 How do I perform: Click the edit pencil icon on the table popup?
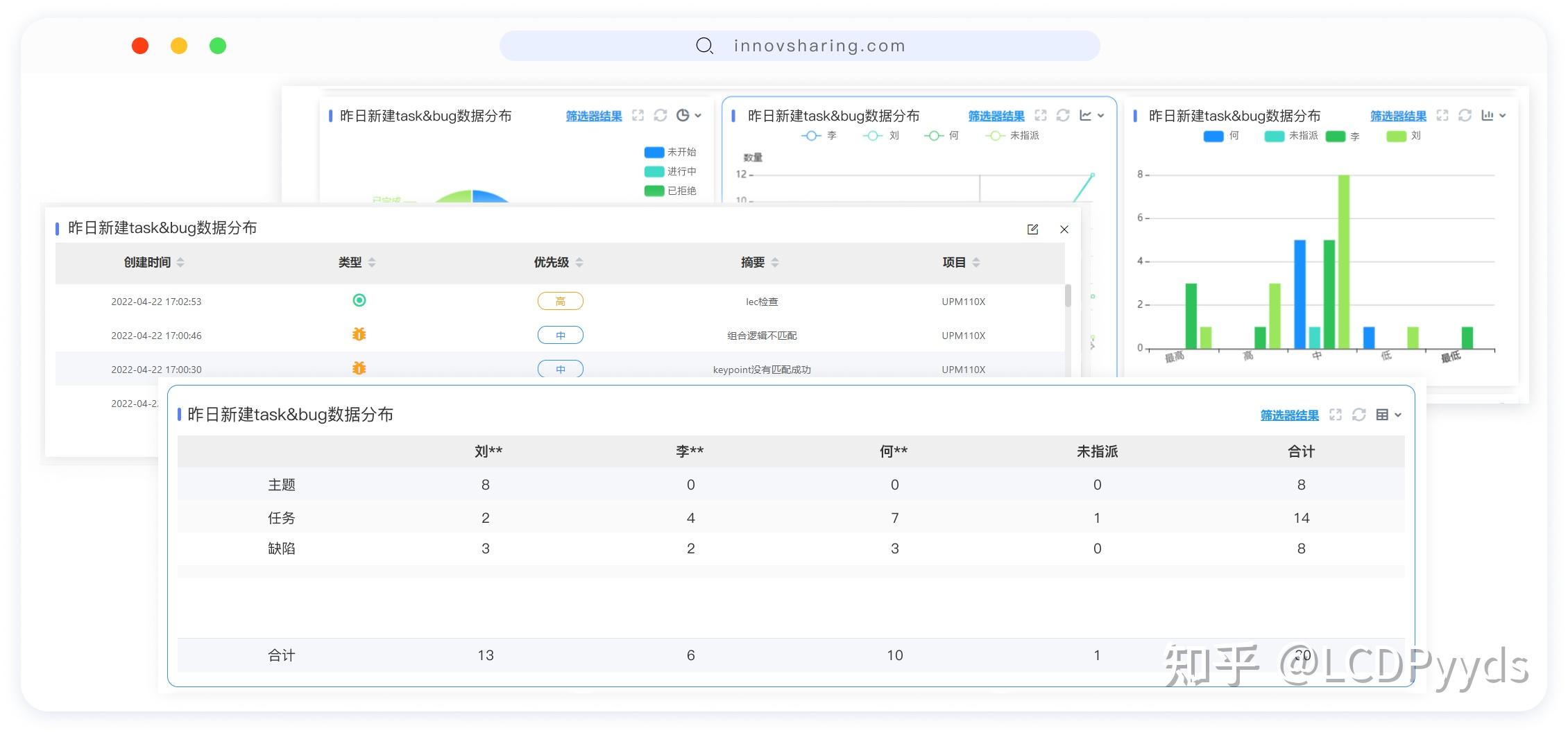1033,230
